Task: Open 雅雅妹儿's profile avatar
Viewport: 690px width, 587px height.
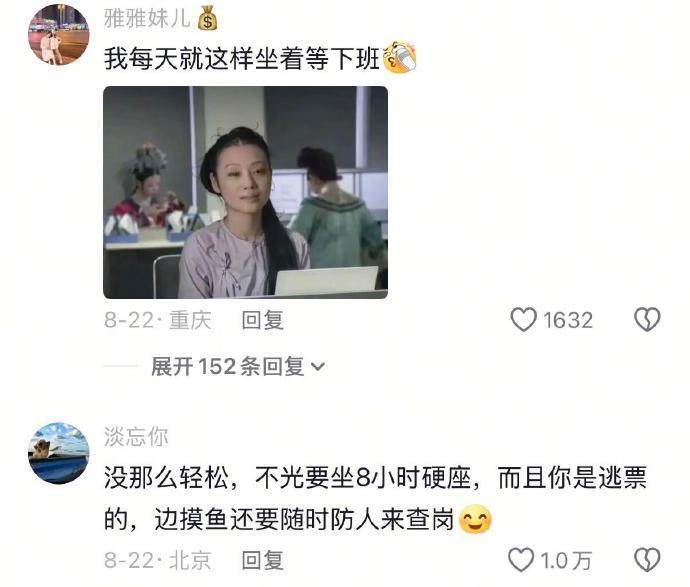Action: (x=59, y=34)
